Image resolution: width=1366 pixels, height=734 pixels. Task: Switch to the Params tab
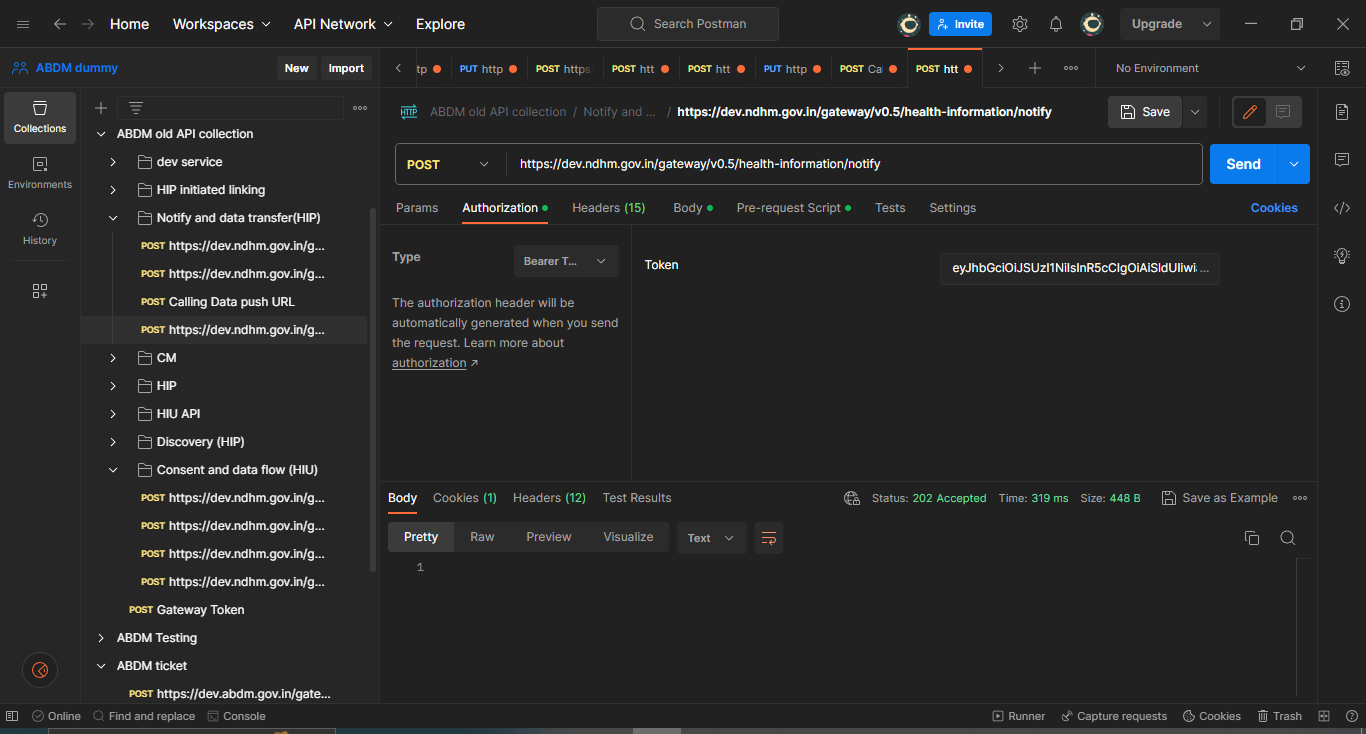click(x=417, y=208)
